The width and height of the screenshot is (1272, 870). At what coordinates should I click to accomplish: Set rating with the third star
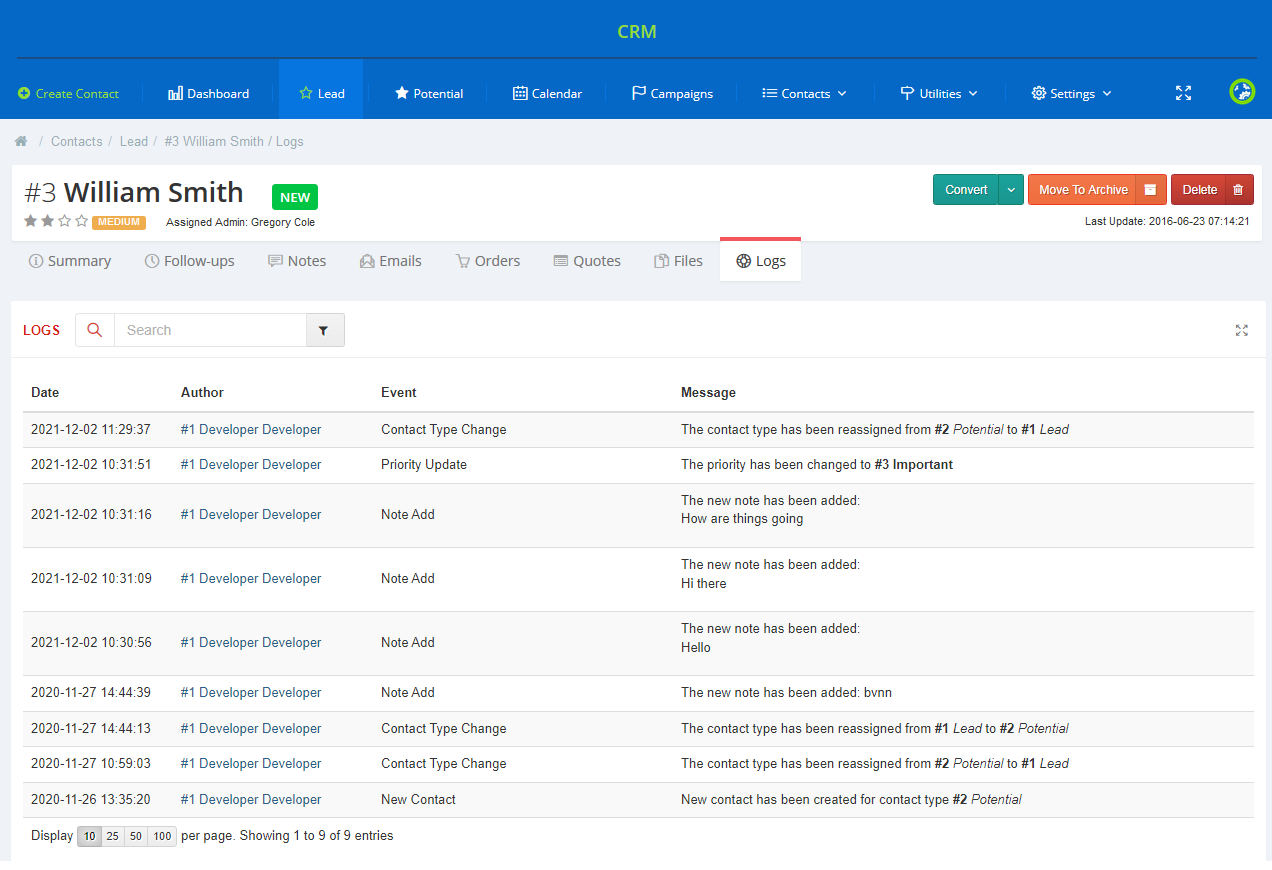65,221
